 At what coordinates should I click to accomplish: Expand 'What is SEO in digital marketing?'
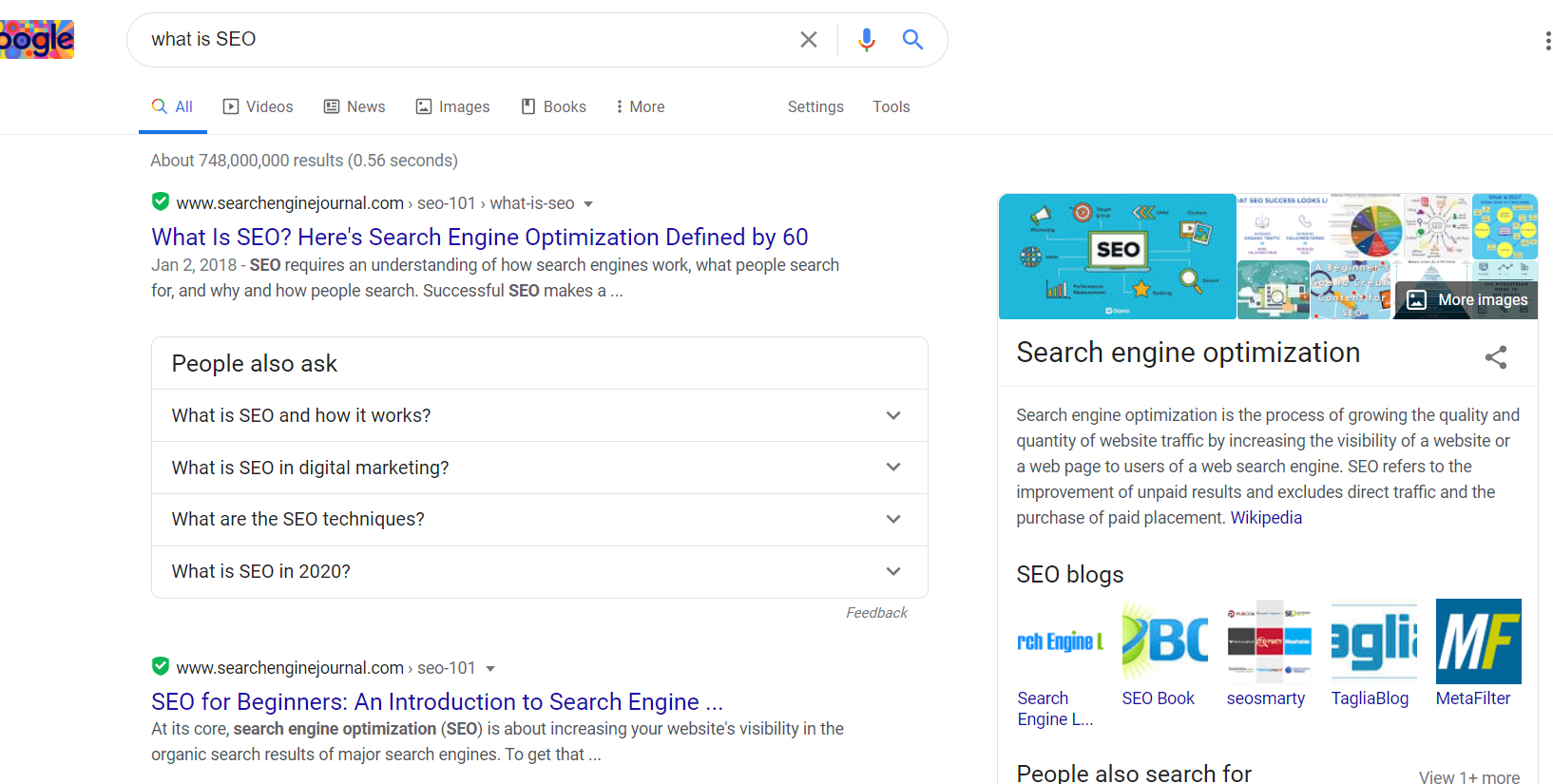[x=539, y=468]
